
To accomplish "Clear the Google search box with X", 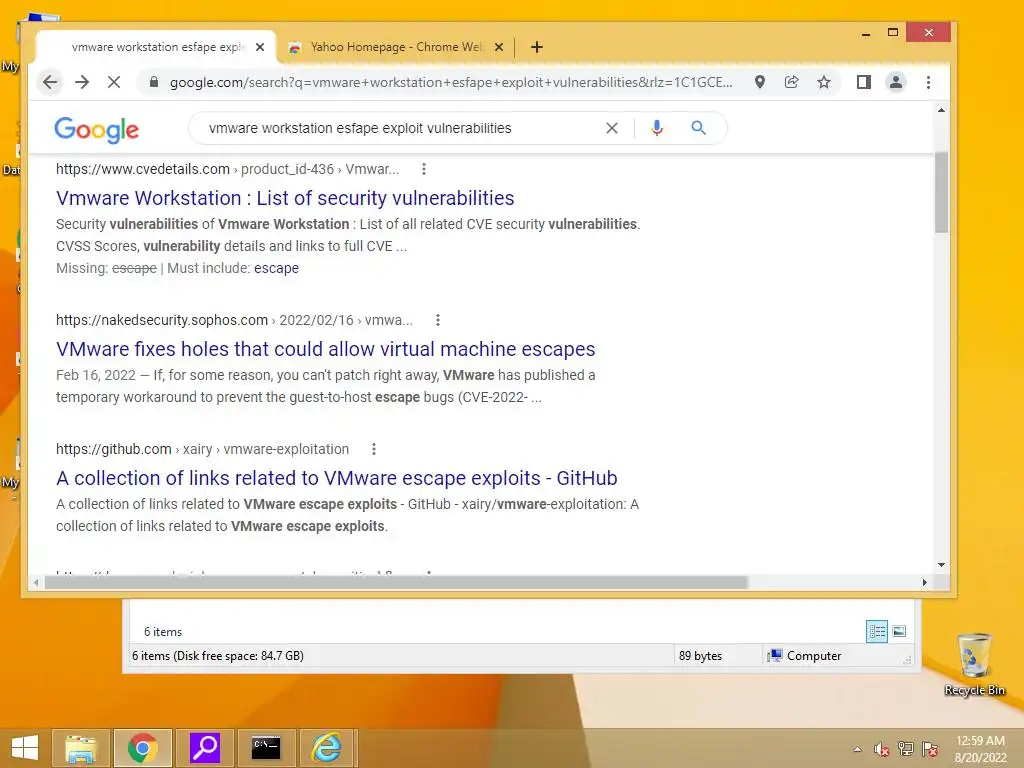I will coord(612,128).
